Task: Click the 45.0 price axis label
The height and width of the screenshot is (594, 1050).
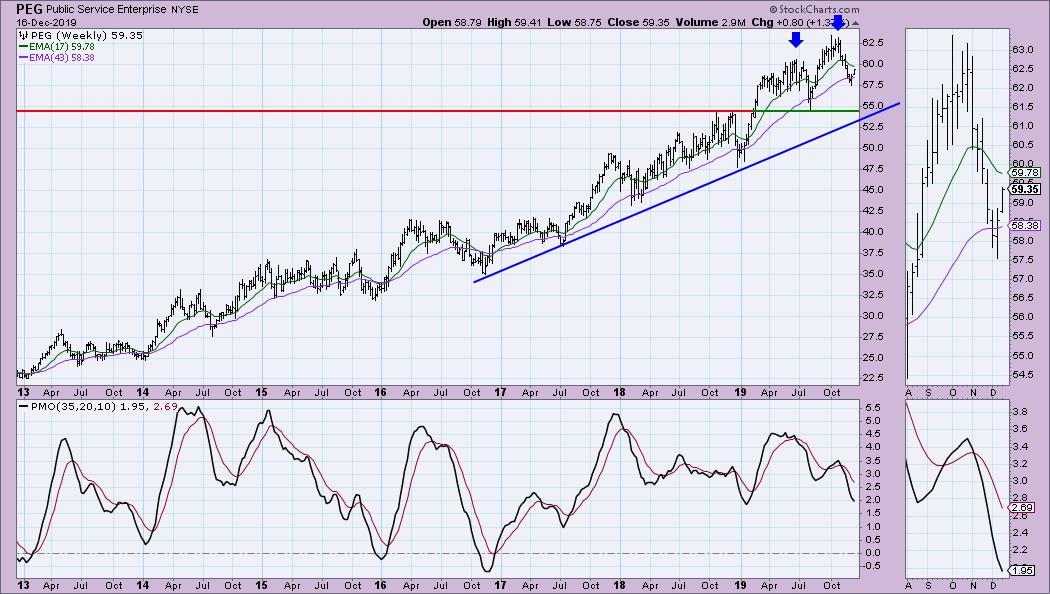Action: click(x=873, y=190)
